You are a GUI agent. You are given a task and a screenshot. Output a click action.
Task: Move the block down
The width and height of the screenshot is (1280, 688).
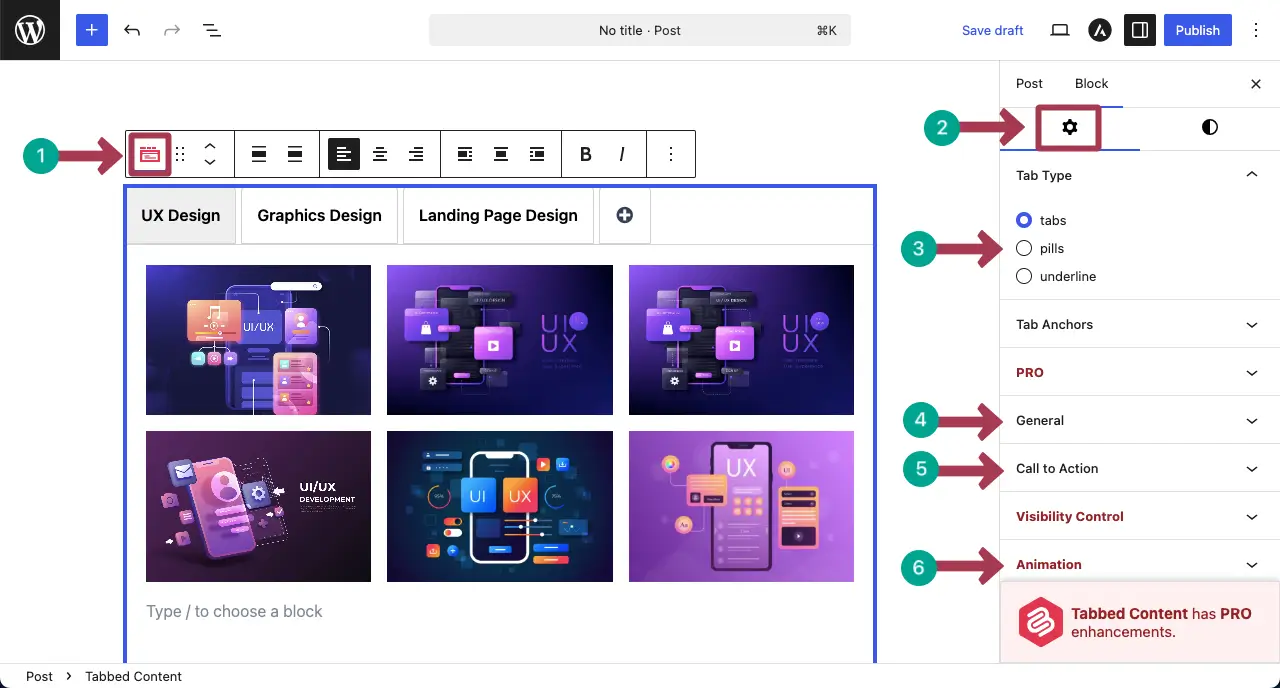point(210,163)
